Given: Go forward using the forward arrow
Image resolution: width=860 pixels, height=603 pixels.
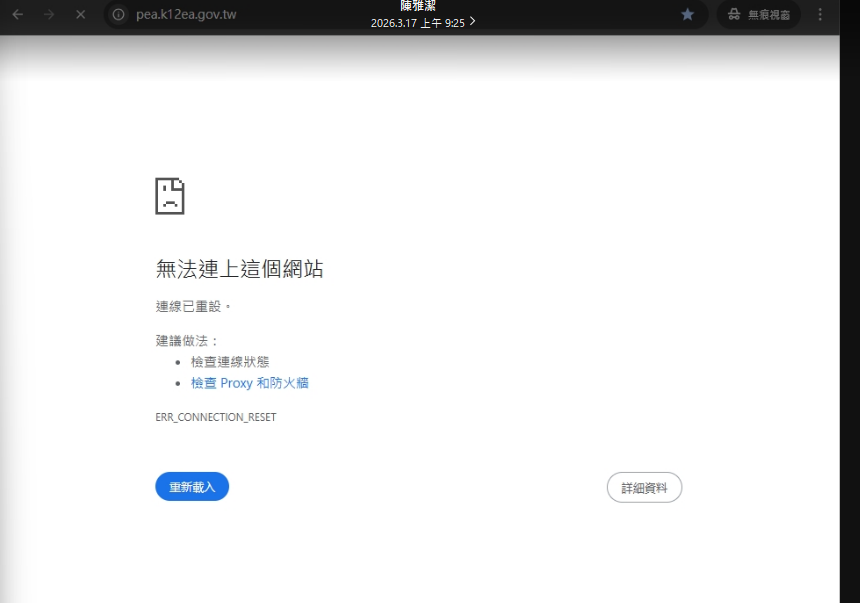Looking at the screenshot, I should 49,14.
